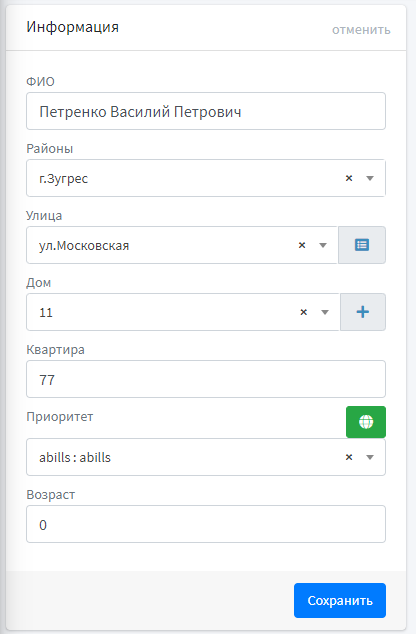Click the green globe map button
This screenshot has width=416, height=634.
[366, 422]
